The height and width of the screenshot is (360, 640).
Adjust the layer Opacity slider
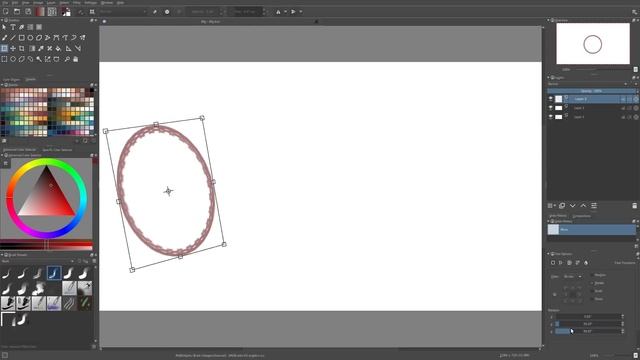[591, 91]
